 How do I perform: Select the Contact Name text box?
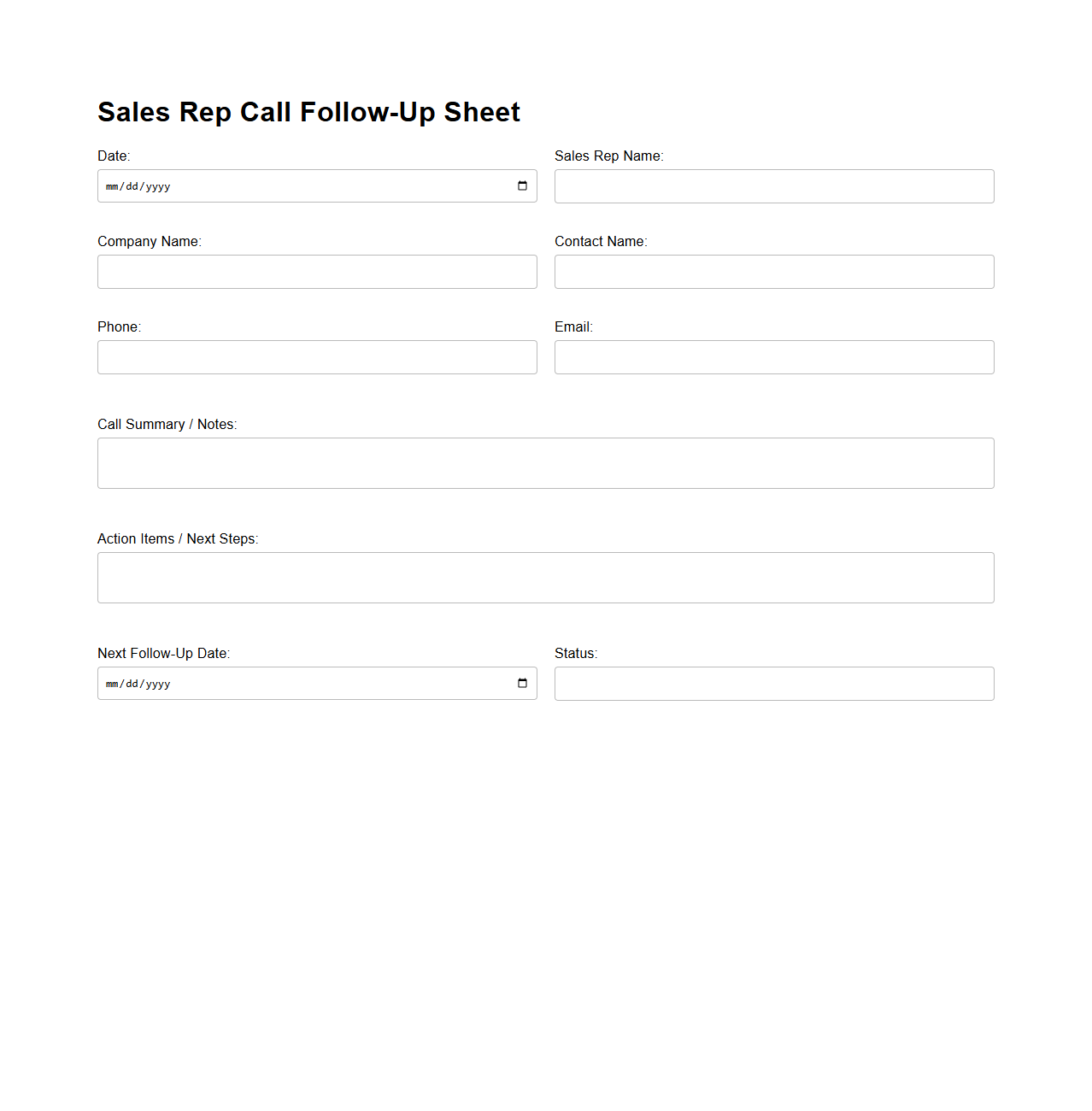point(773,272)
